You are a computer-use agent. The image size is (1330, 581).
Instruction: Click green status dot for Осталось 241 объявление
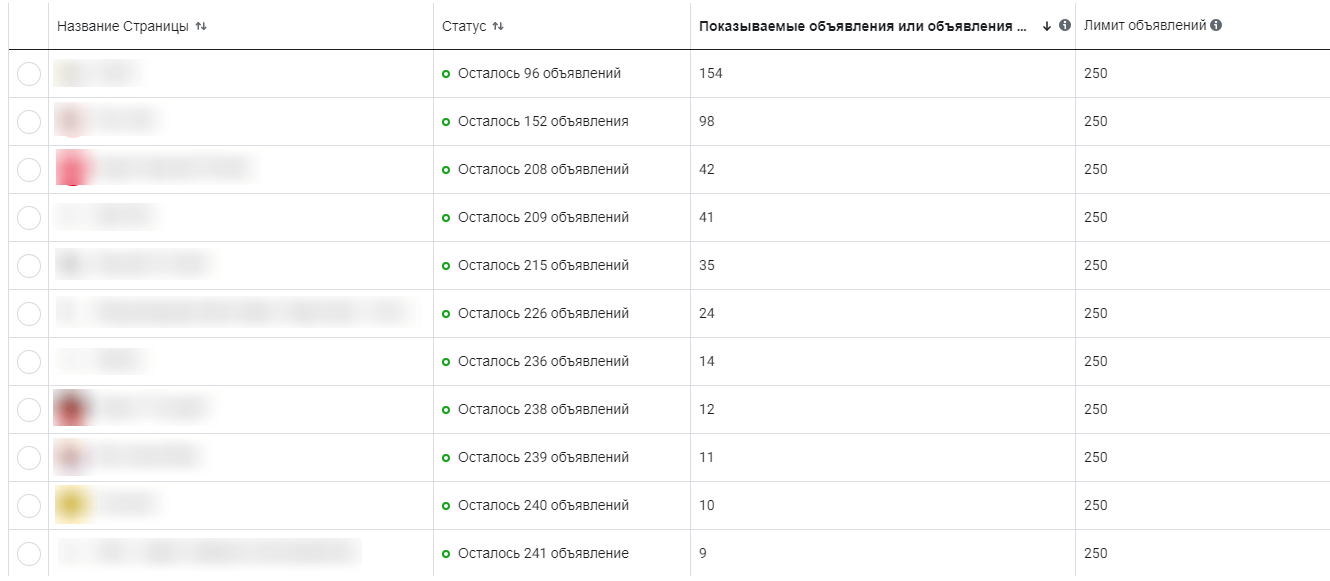[446, 554]
